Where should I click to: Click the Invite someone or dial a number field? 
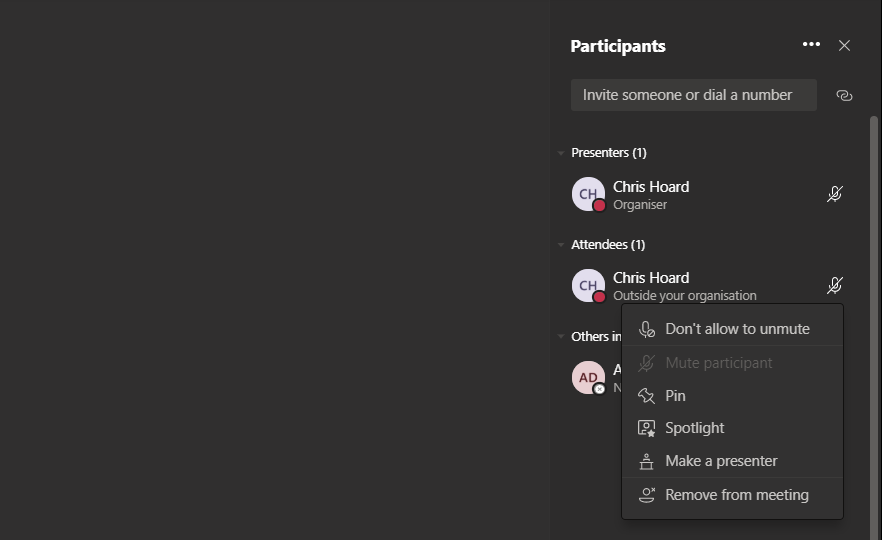pyautogui.click(x=693, y=95)
